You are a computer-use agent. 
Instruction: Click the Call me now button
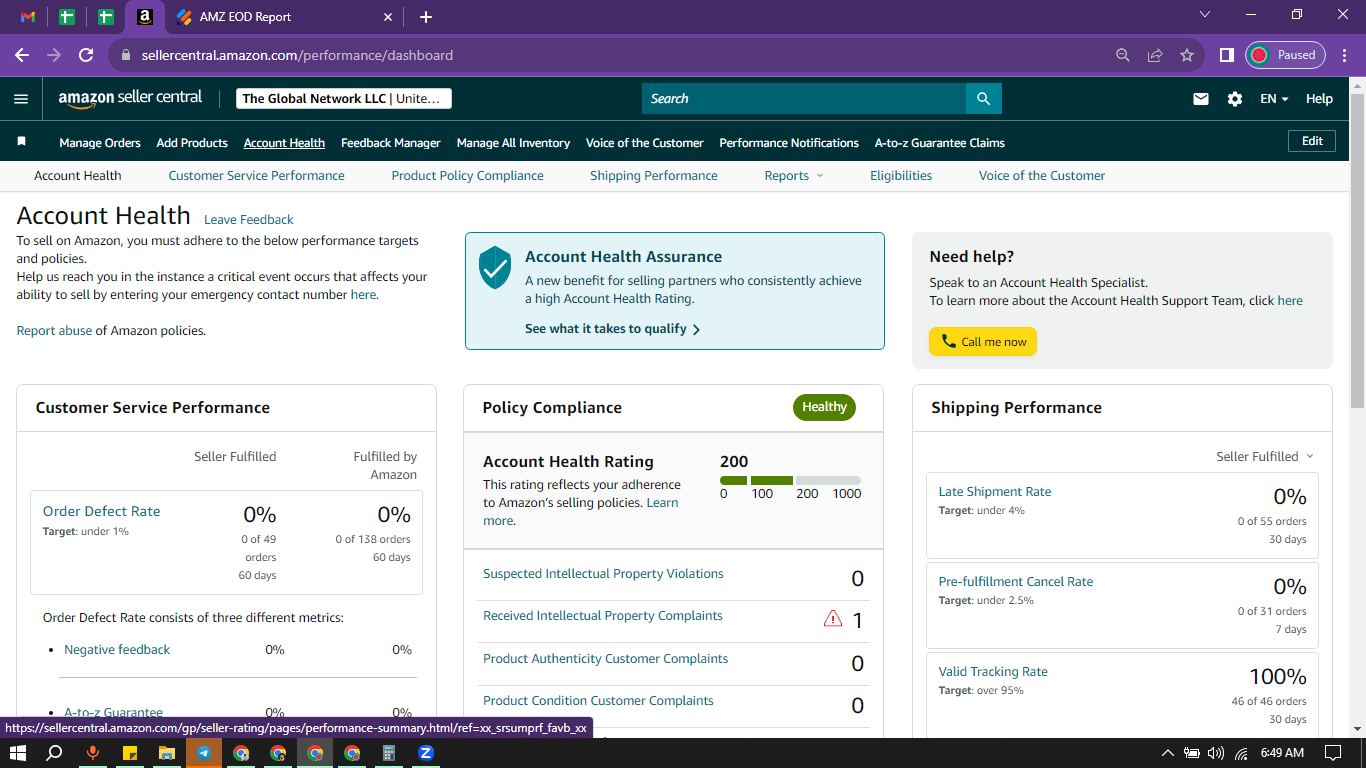tap(983, 342)
